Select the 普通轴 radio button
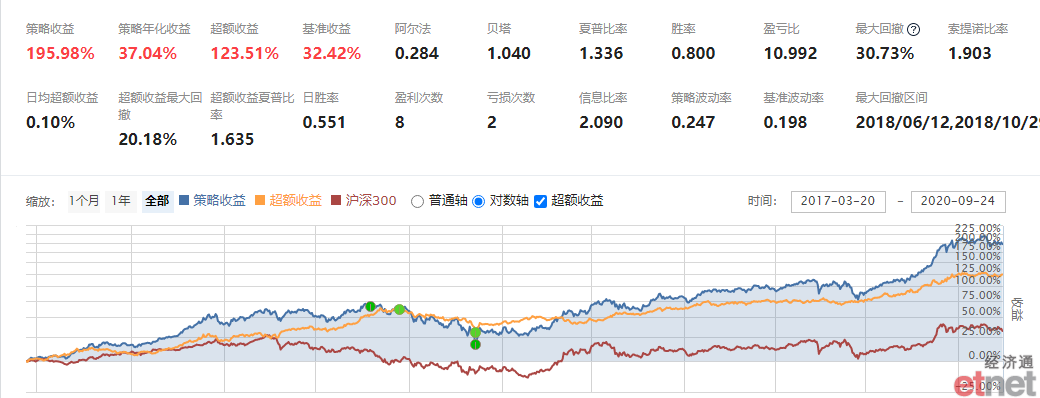 (x=417, y=201)
